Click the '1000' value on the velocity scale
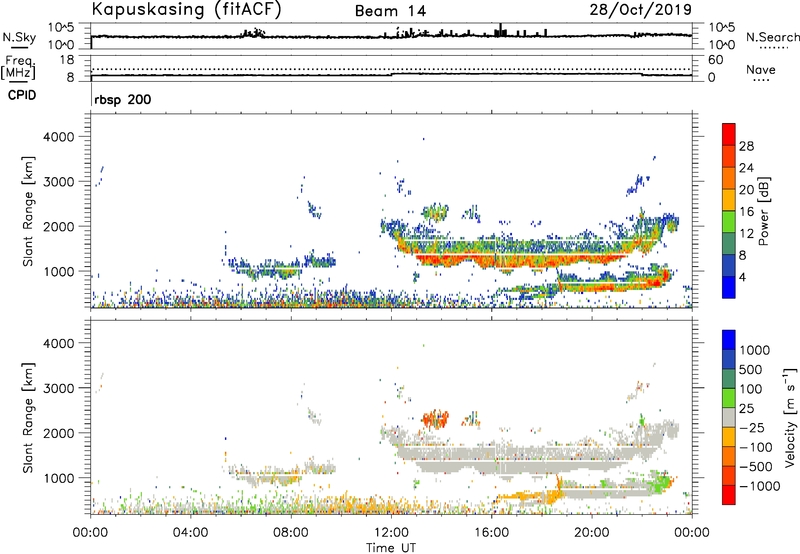Viewport: 800px width, 554px height. point(755,350)
